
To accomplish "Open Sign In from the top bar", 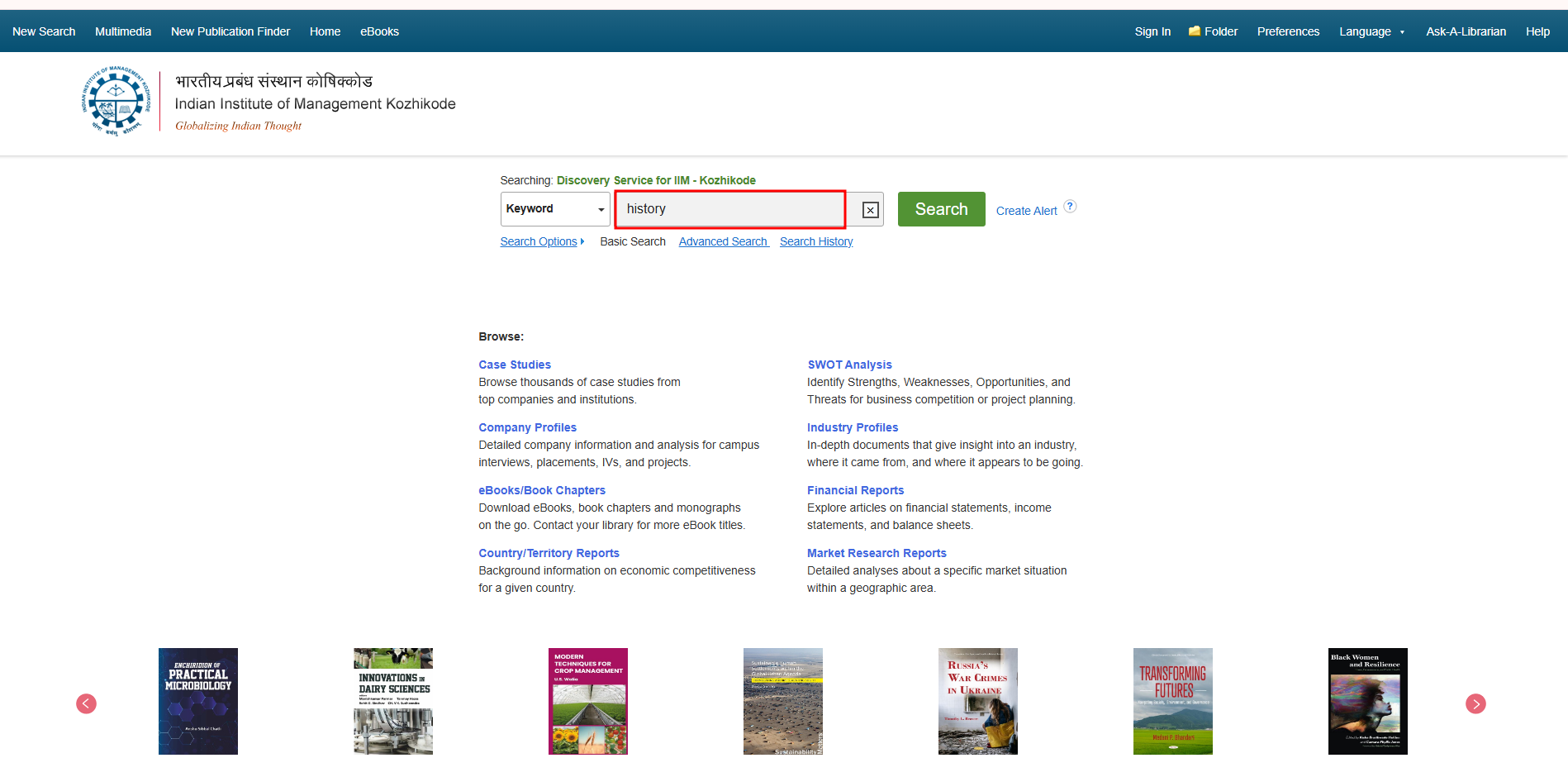I will [1152, 31].
